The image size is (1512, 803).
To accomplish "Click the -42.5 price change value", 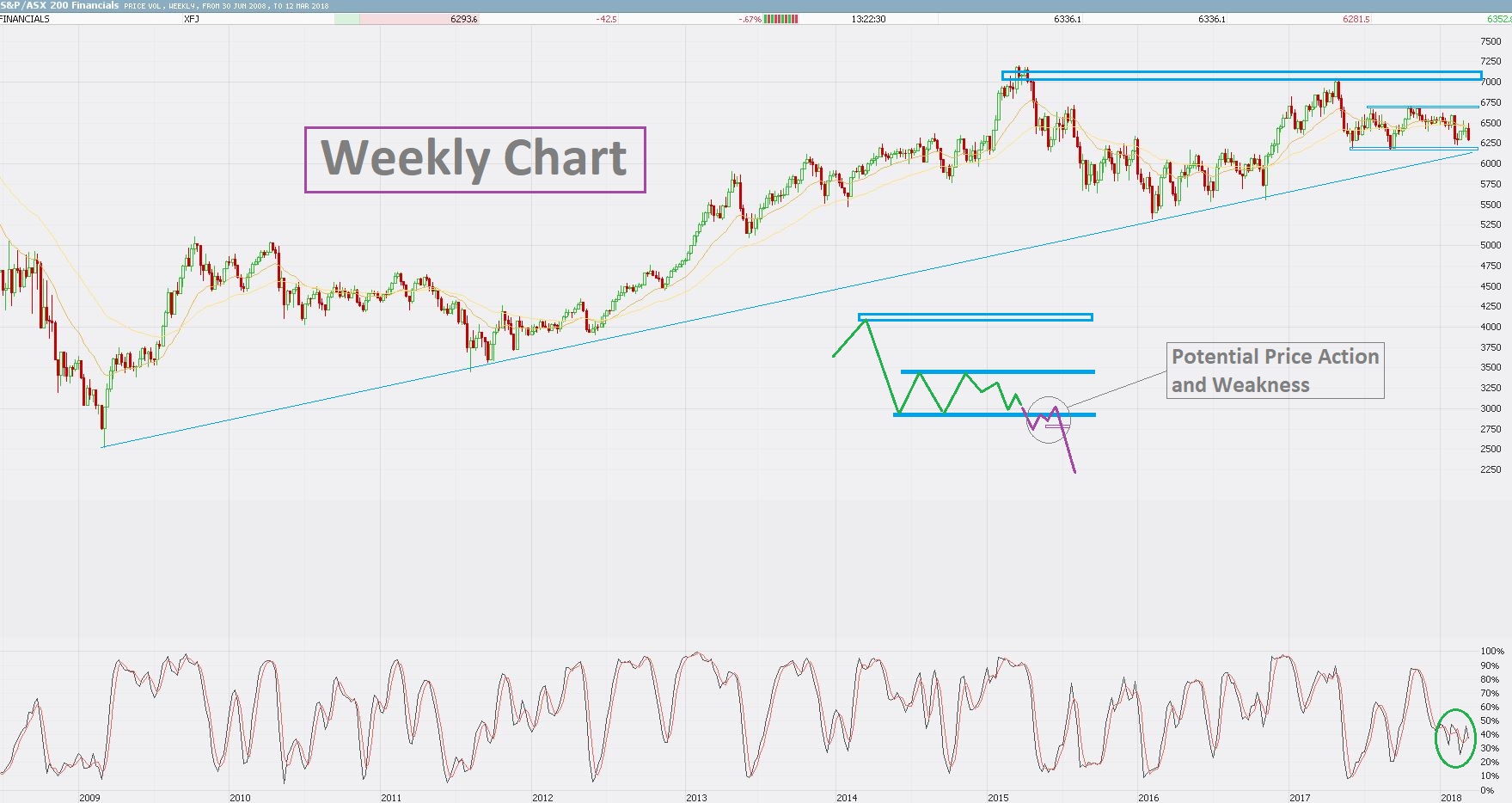I will (606, 19).
